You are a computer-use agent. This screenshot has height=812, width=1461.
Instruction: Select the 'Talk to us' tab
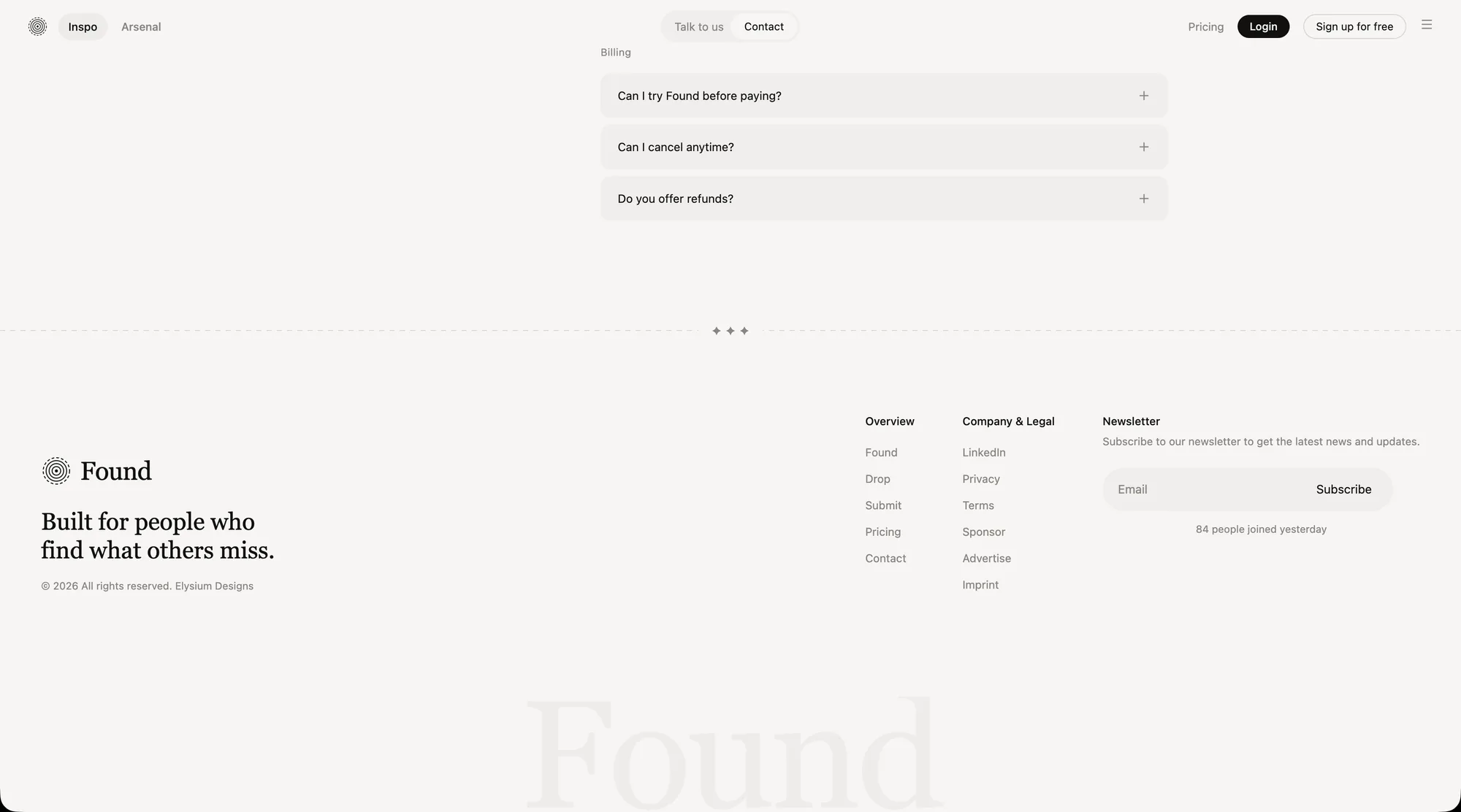(x=698, y=26)
